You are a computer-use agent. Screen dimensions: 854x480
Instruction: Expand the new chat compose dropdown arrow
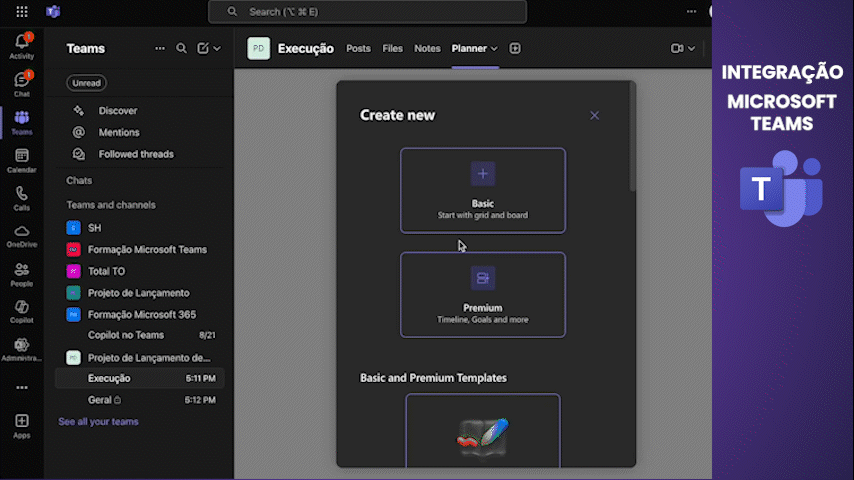click(217, 48)
